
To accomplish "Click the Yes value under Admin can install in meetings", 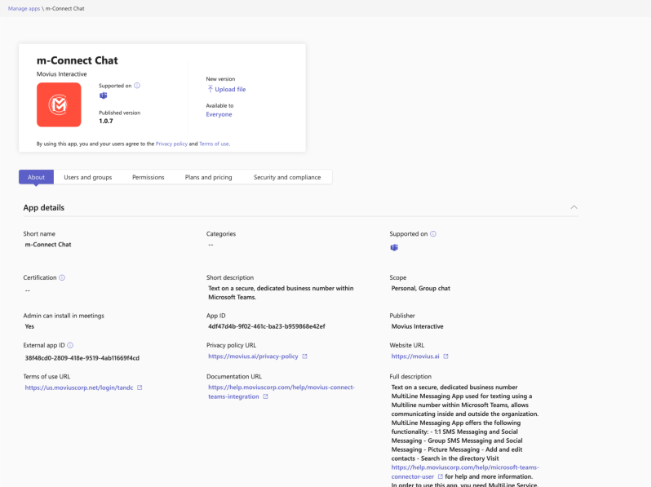I will 29,326.
